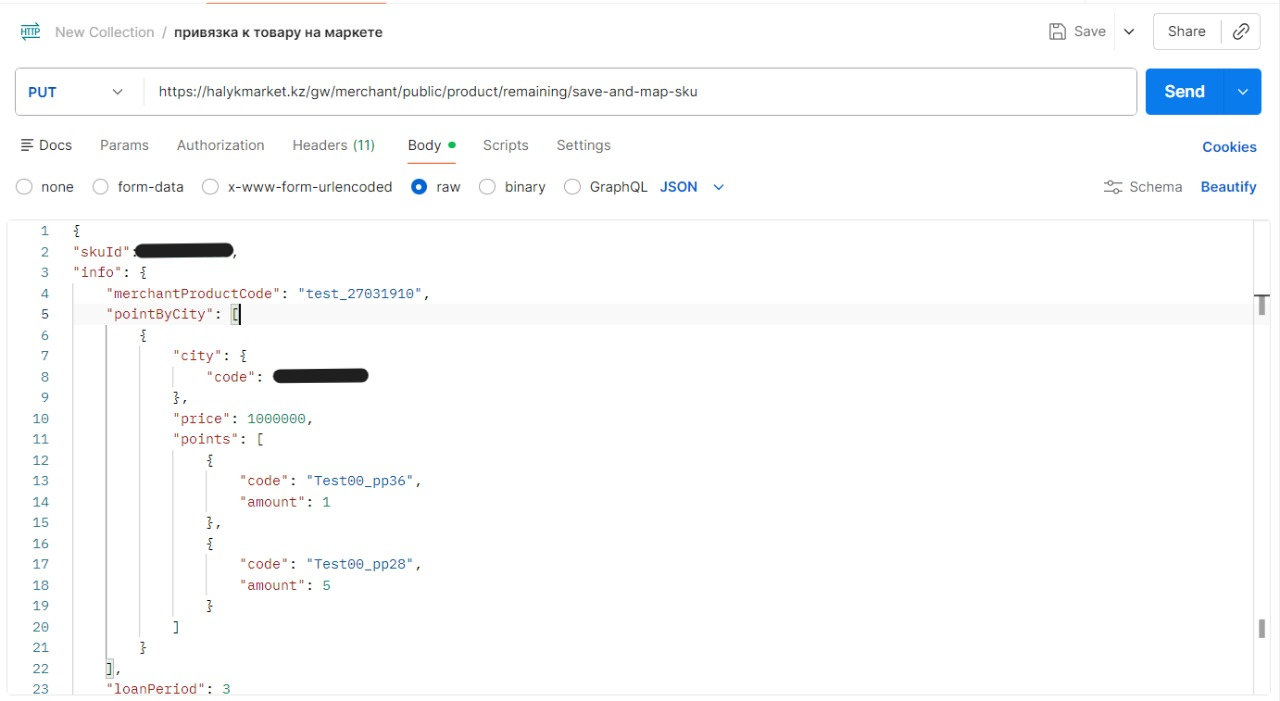1280x701 pixels.
Task: Expand the Save options arrow
Action: 1129,31
